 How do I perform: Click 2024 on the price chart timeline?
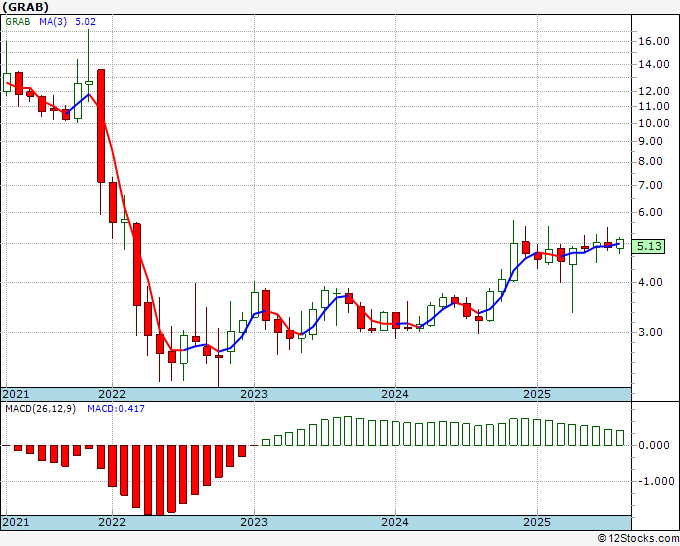(395, 394)
